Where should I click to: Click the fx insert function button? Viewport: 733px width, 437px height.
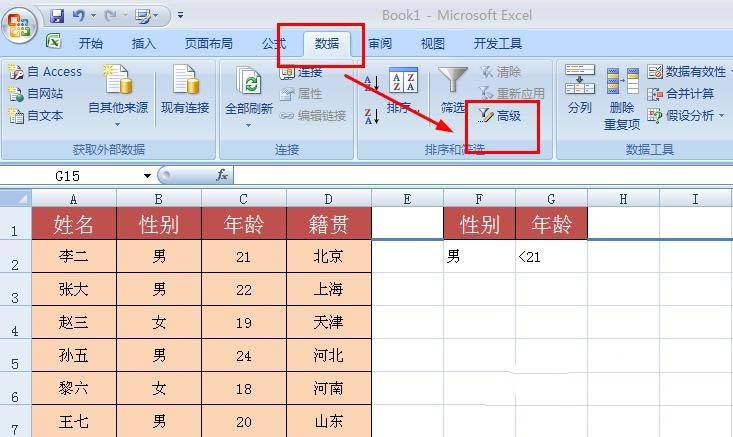[x=222, y=176]
